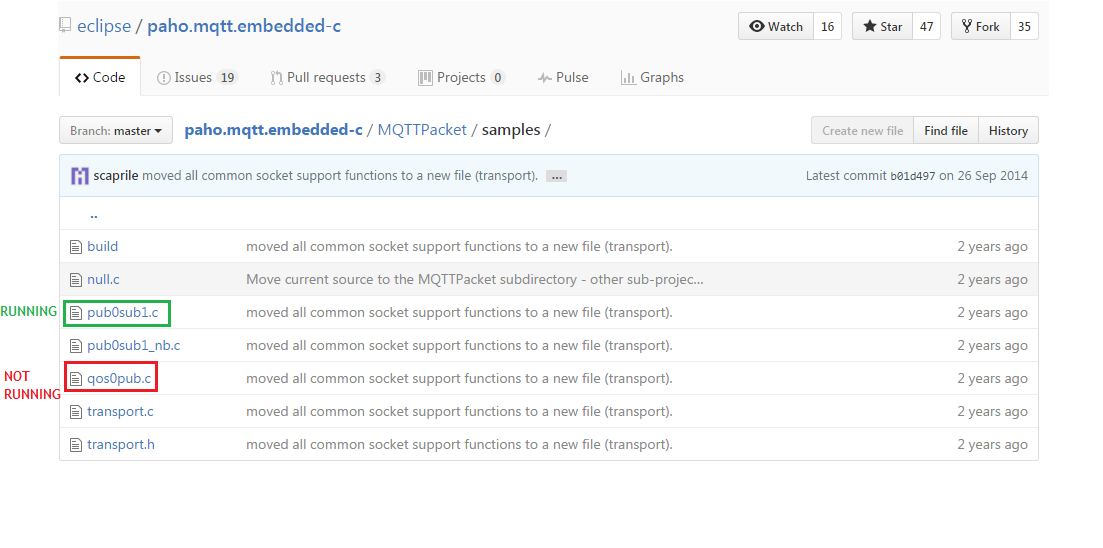Open the pub0sub1.c file
The height and width of the screenshot is (548, 1103).
(x=122, y=313)
